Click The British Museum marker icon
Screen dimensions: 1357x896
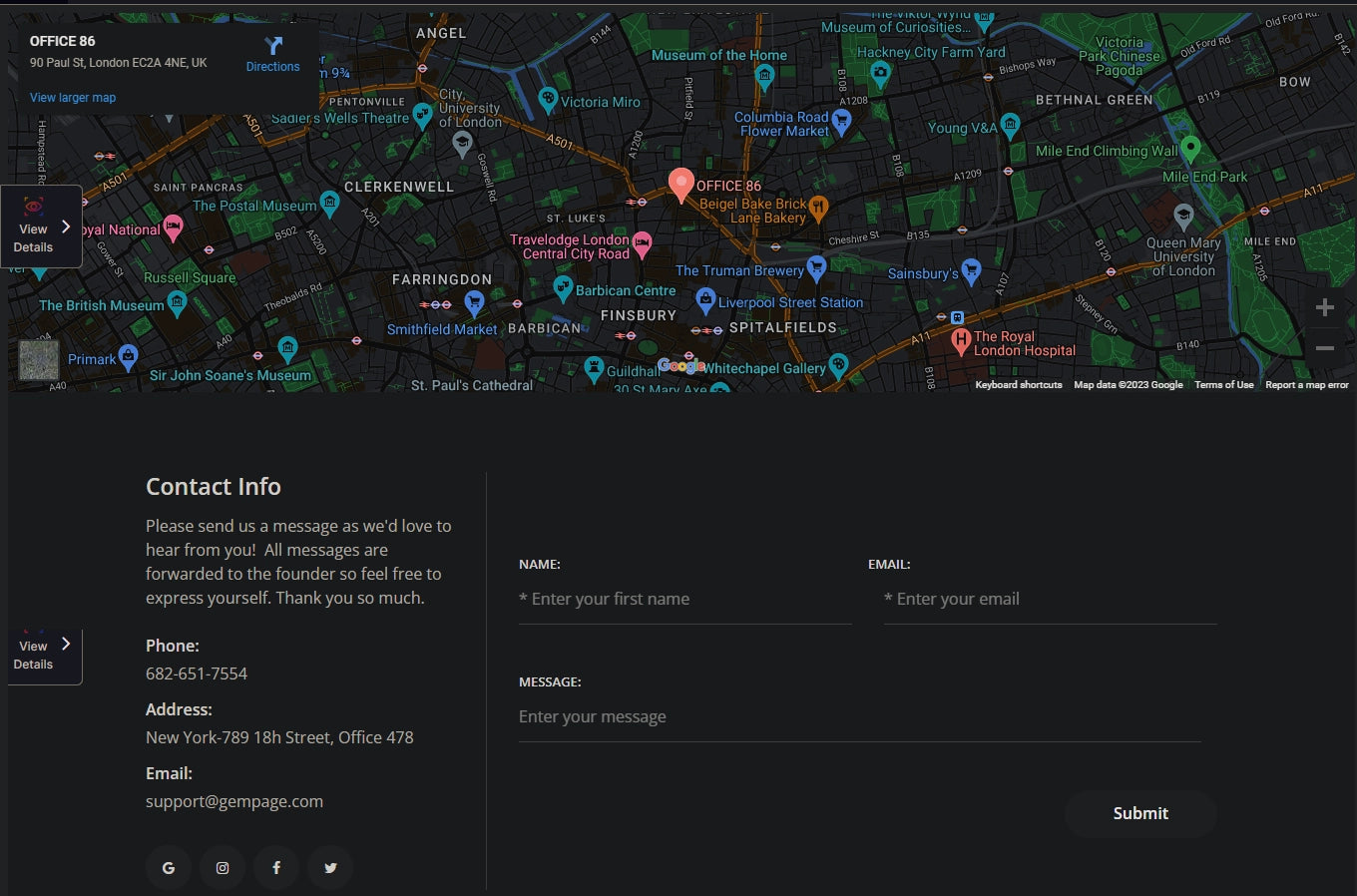click(177, 302)
